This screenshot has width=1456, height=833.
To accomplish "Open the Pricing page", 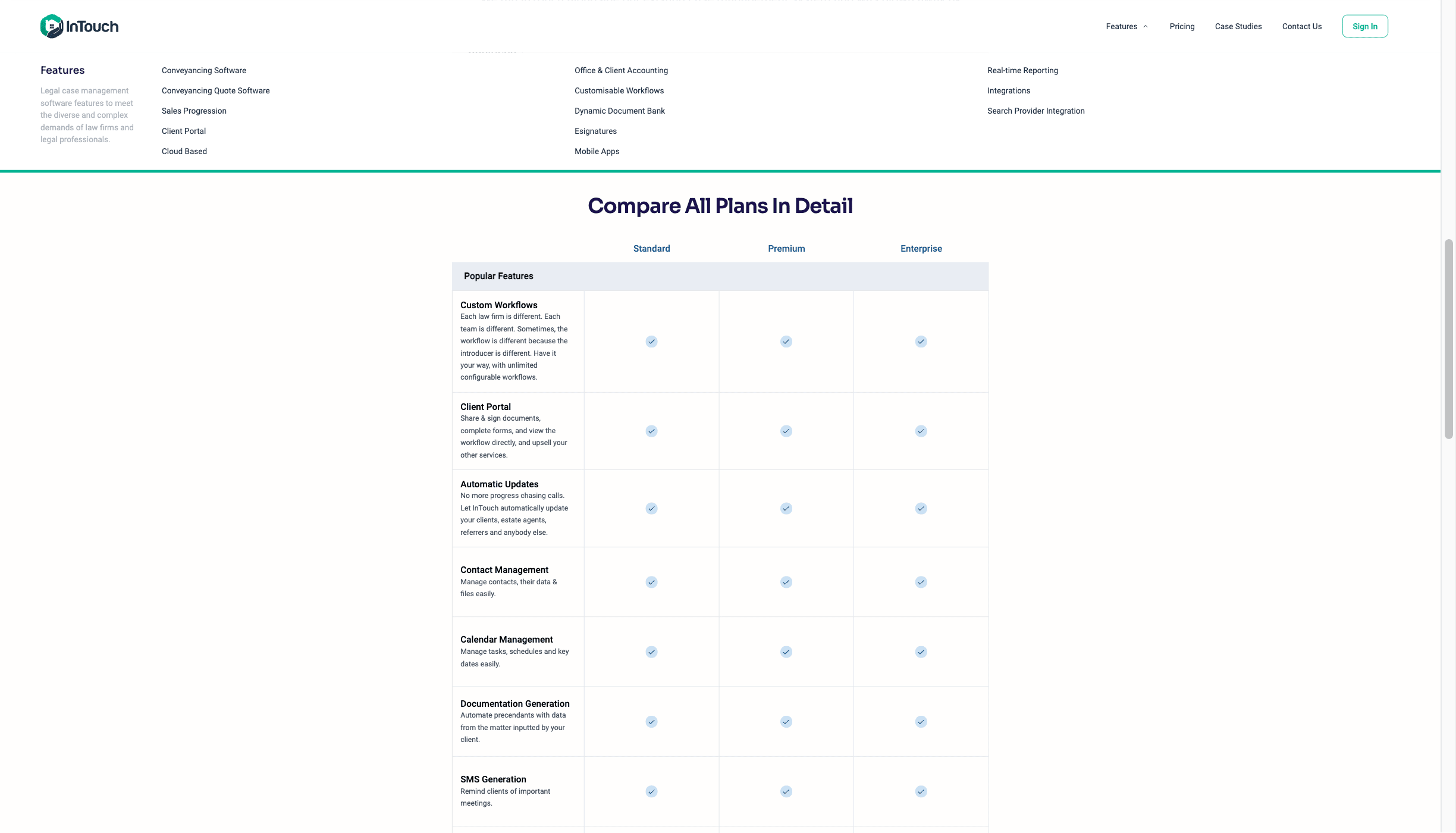I will point(1182,26).
